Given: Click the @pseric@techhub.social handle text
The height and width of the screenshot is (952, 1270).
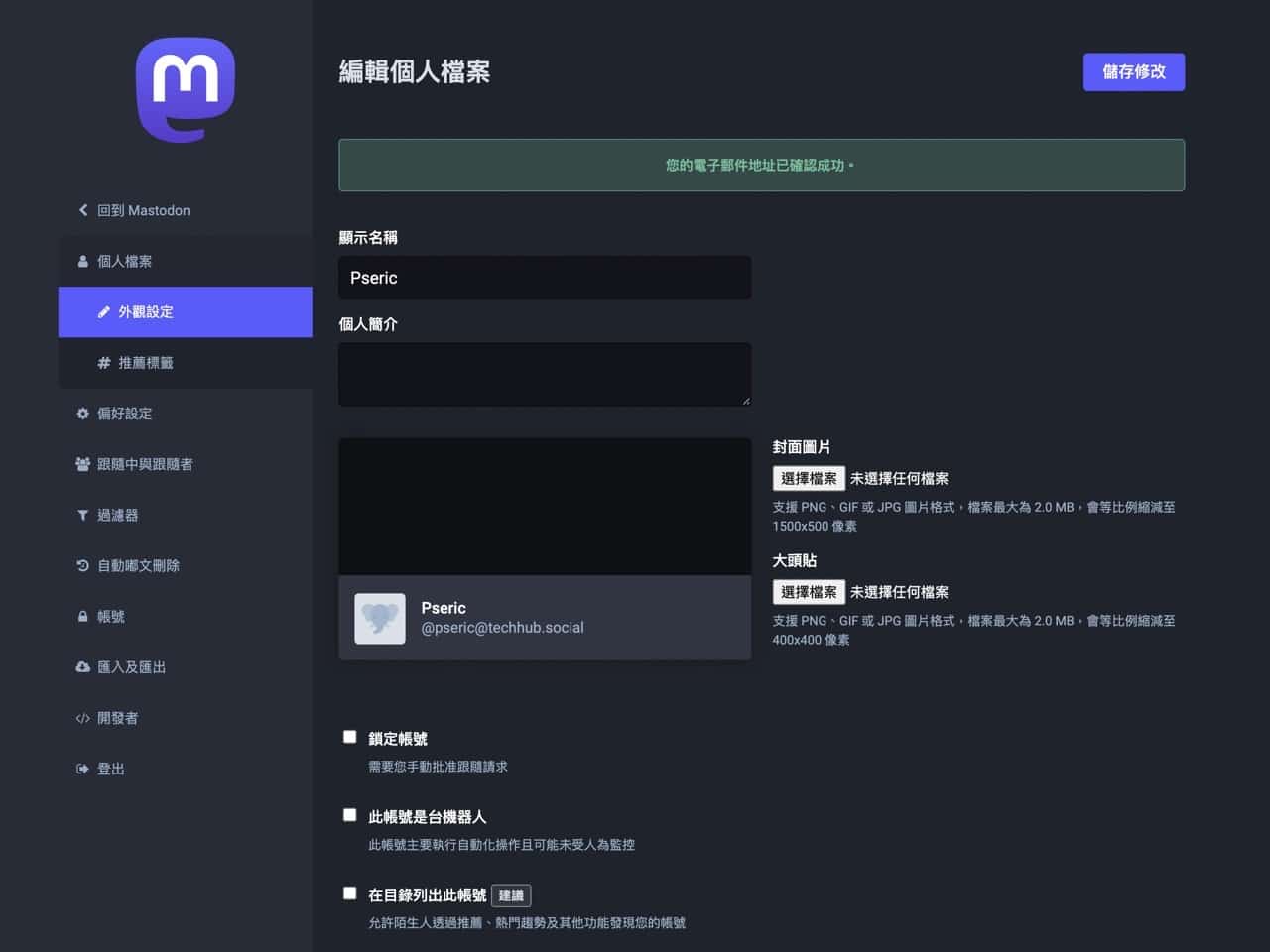Looking at the screenshot, I should [x=502, y=628].
